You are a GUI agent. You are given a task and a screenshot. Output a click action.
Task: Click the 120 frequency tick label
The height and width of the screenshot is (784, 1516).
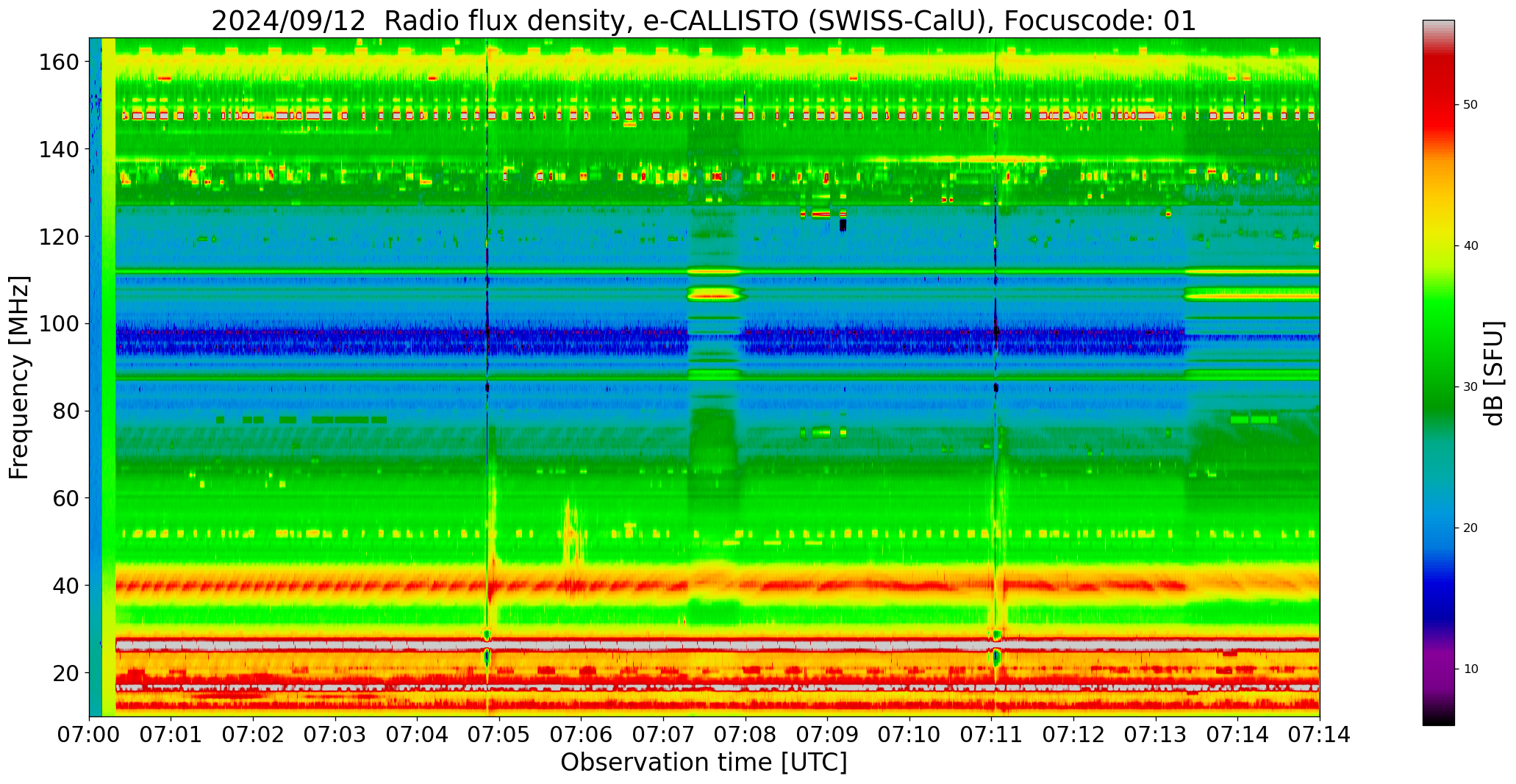point(59,237)
